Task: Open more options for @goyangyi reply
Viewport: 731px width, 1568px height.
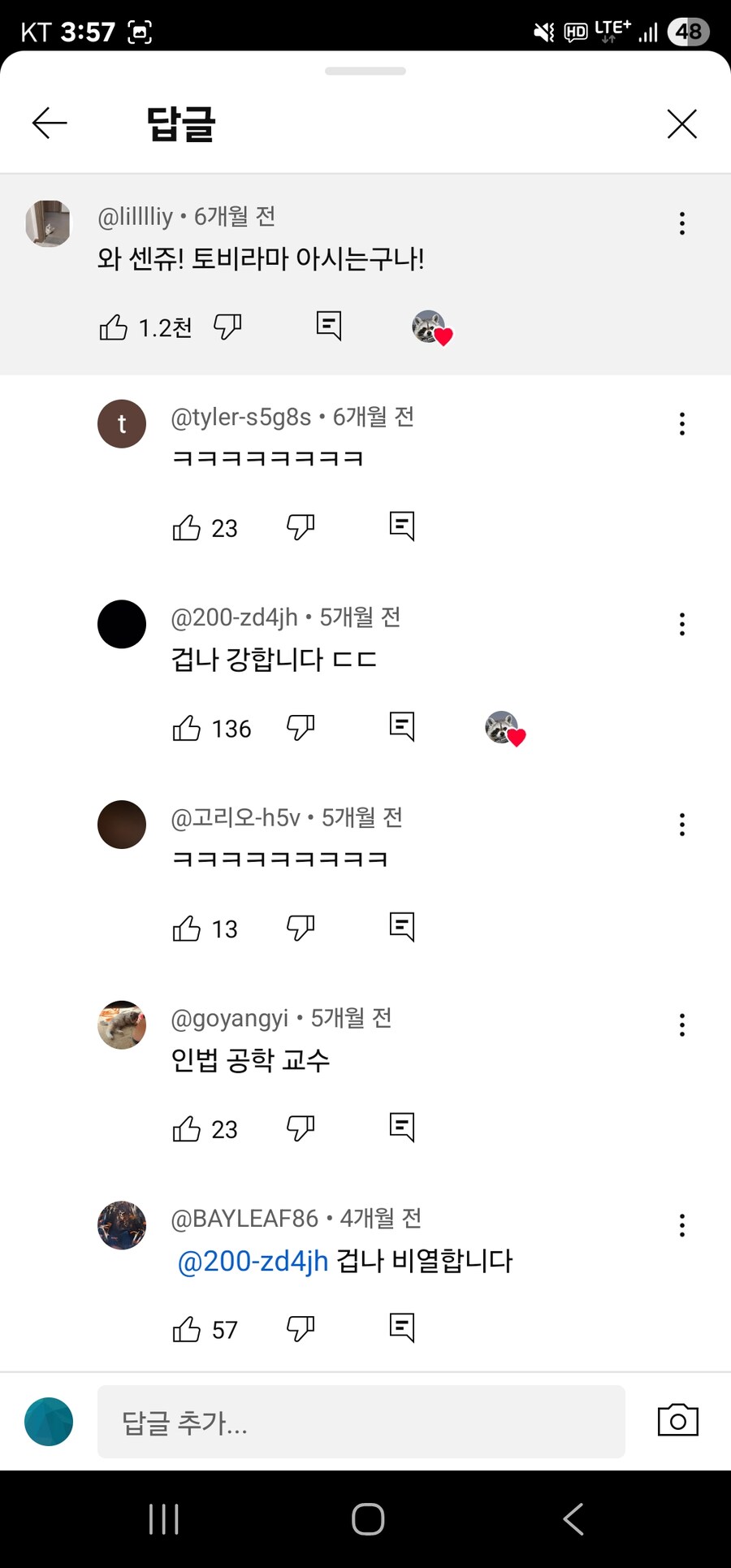Action: click(682, 1025)
